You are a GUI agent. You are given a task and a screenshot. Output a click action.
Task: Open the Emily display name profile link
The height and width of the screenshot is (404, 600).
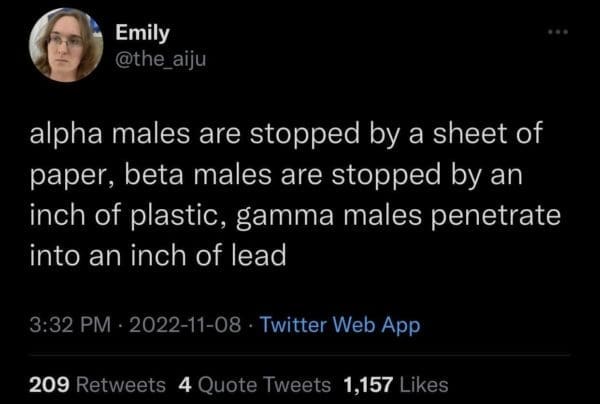tap(143, 34)
